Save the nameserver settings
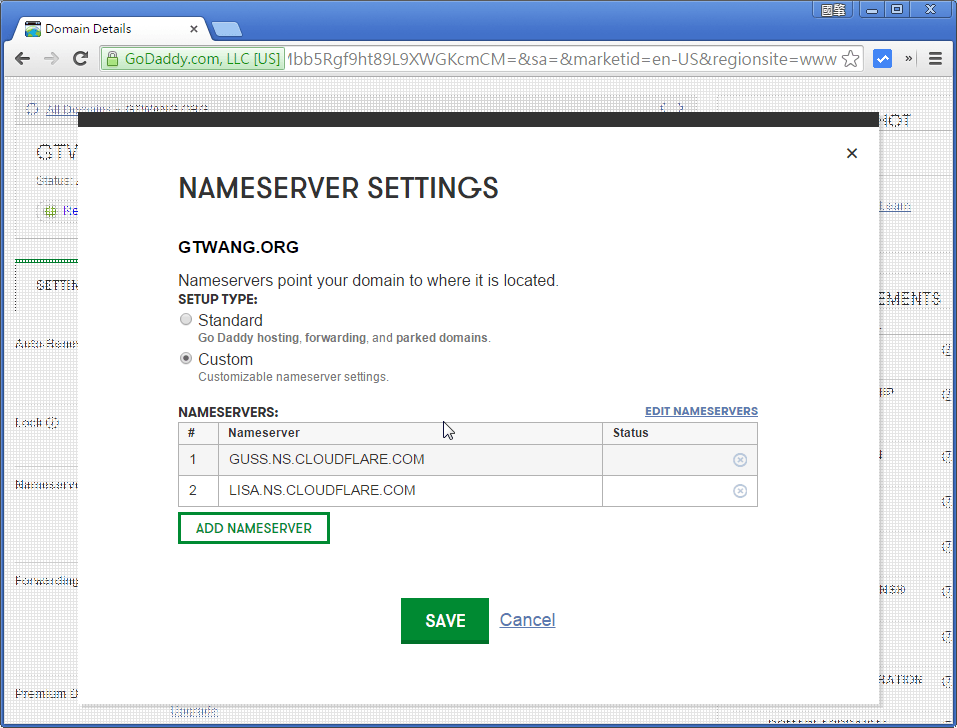This screenshot has width=957, height=728. (x=444, y=620)
